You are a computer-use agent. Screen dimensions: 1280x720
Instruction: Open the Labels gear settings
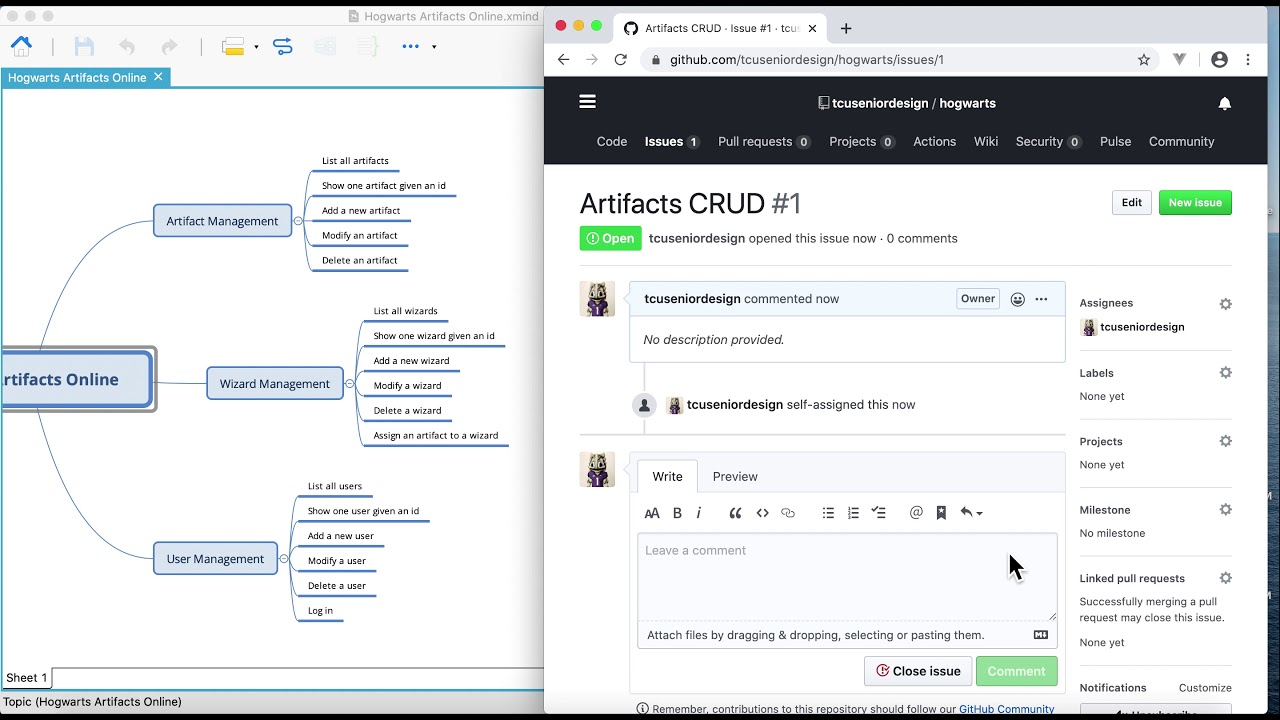(x=1225, y=373)
